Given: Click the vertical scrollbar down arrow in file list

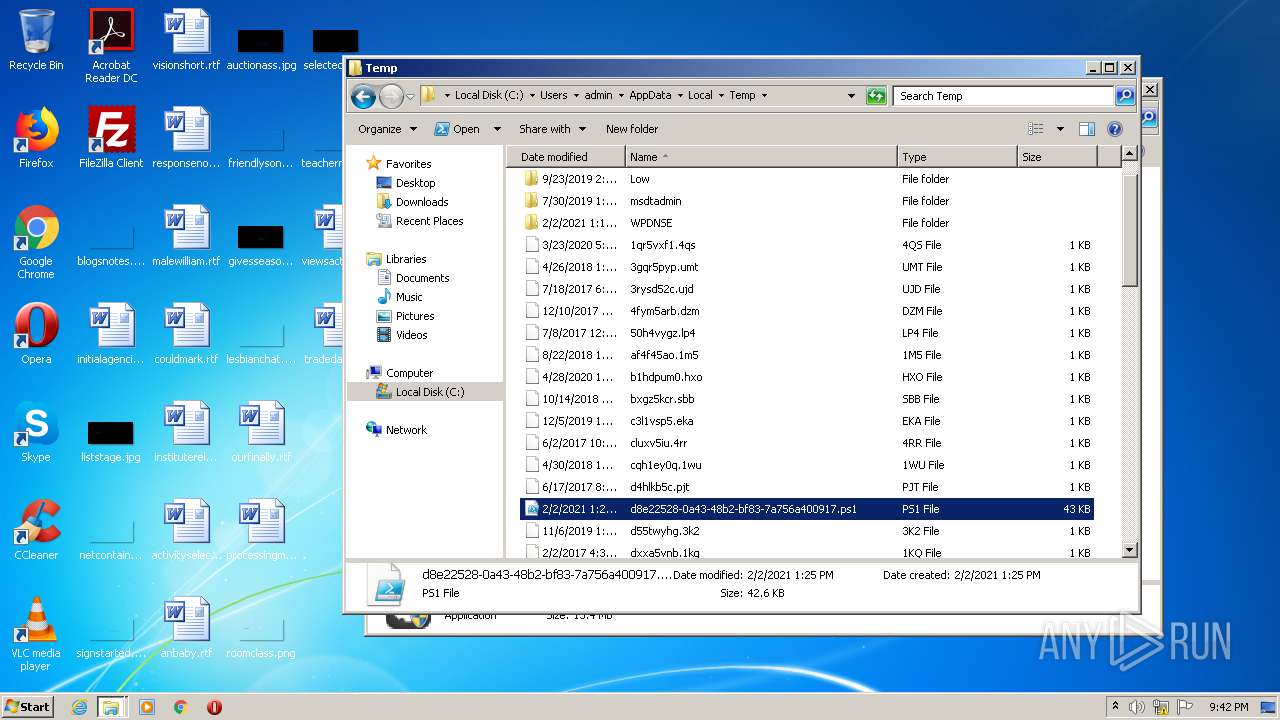Looking at the screenshot, I should tap(1130, 550).
